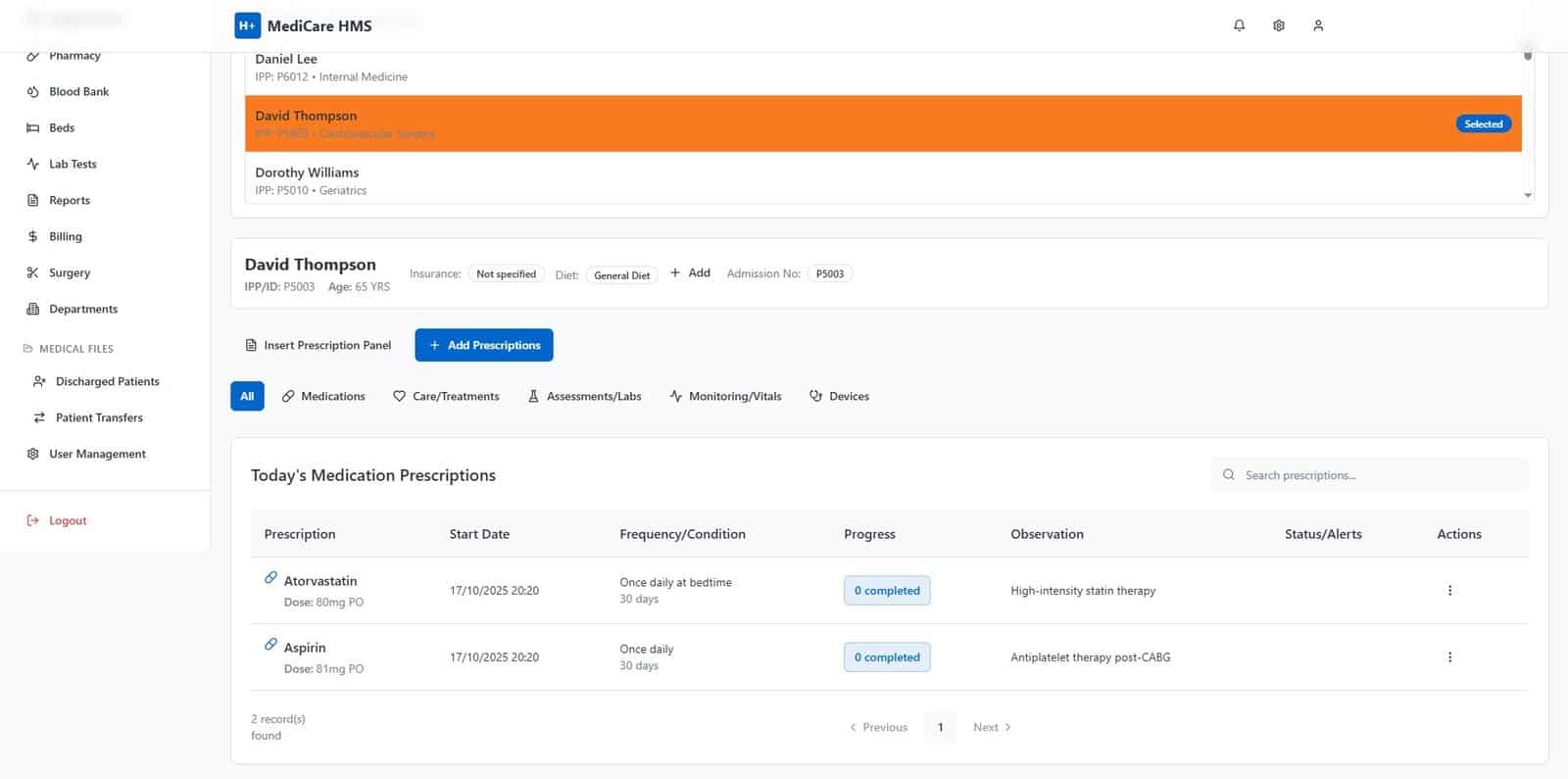
Task: Click the General Diet badge
Action: click(x=621, y=275)
